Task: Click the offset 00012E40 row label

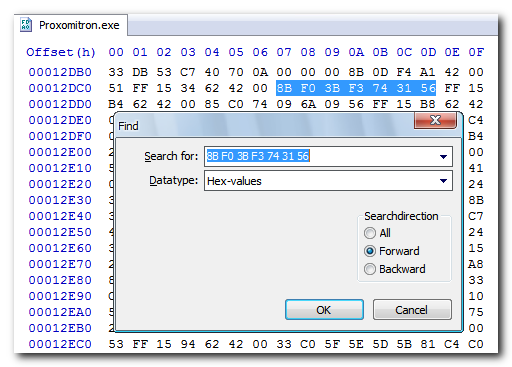Action: (x=60, y=216)
